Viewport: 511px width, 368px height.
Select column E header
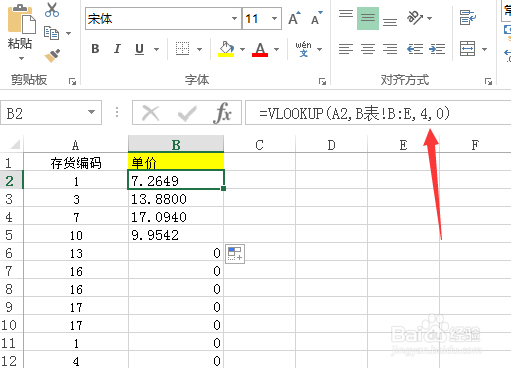tap(403, 145)
